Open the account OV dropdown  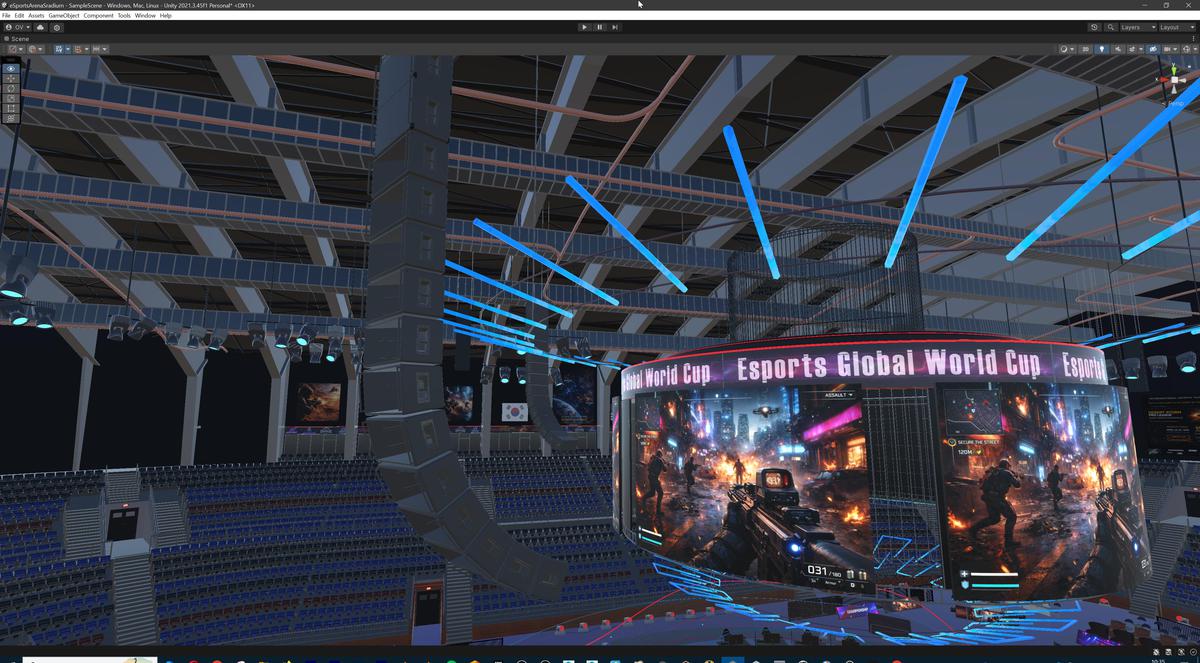[18, 27]
